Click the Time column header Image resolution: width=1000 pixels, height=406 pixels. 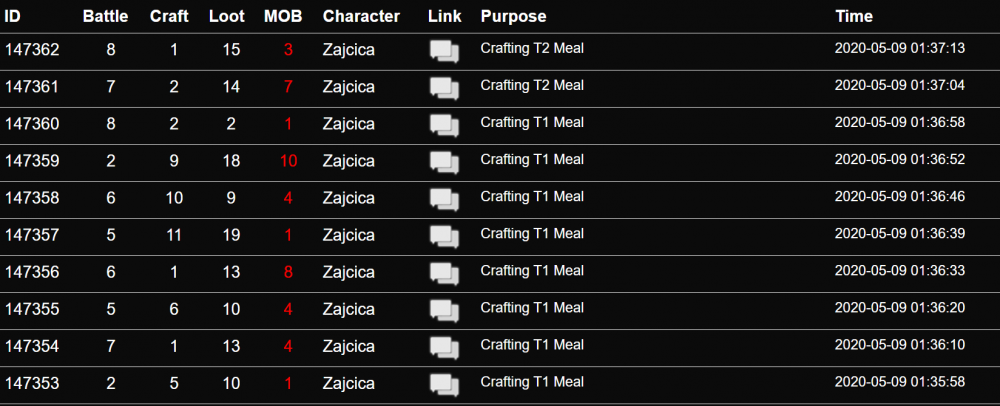854,17
